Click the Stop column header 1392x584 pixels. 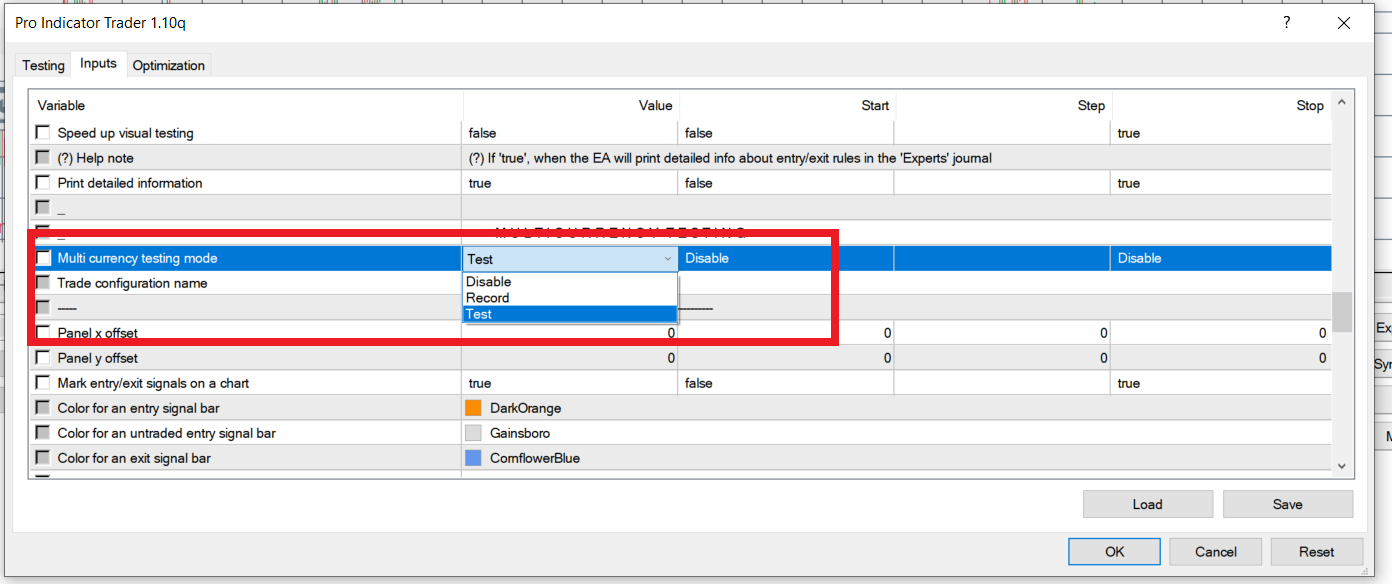1221,105
